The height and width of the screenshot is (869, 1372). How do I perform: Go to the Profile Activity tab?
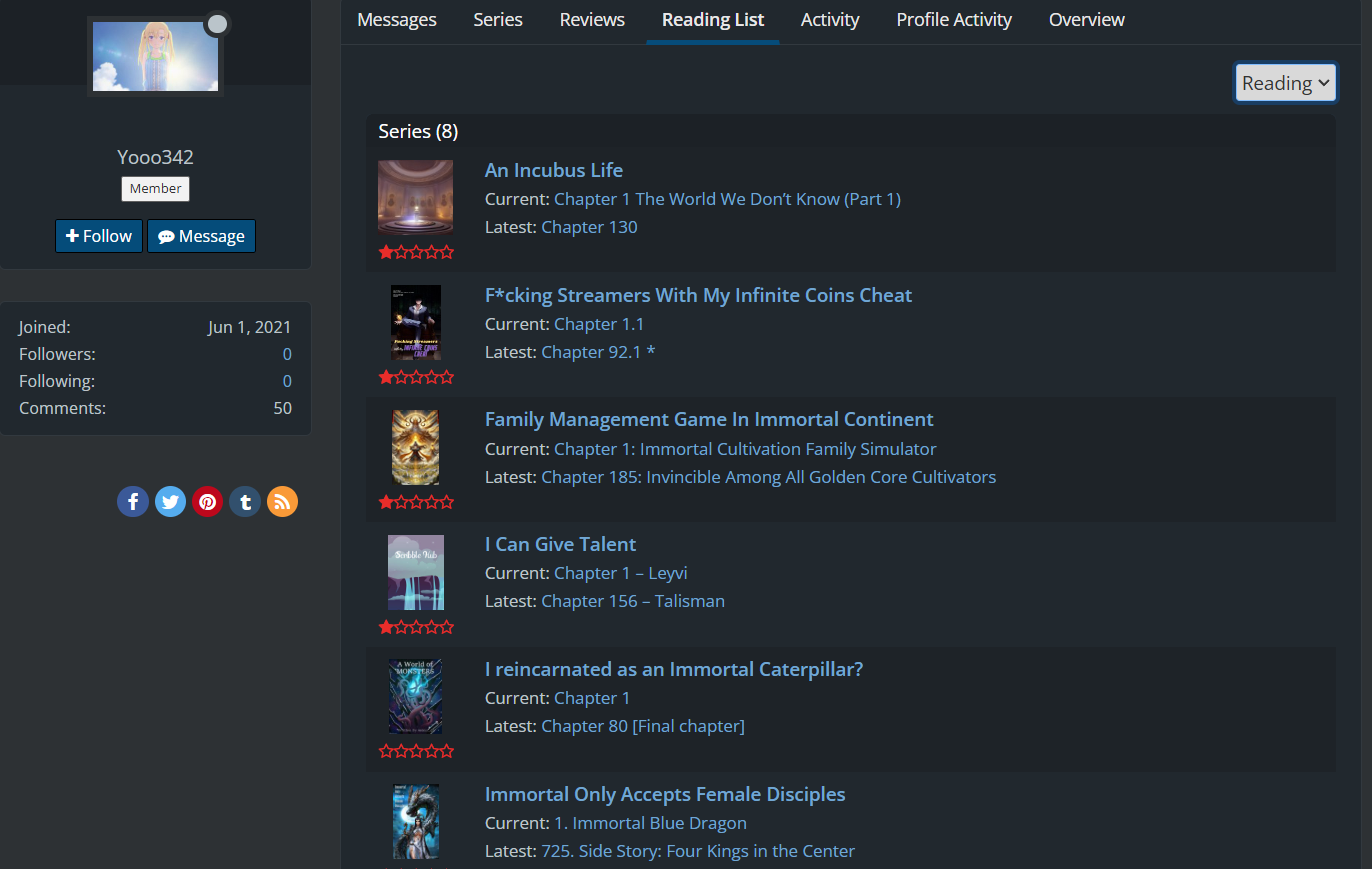tap(954, 20)
